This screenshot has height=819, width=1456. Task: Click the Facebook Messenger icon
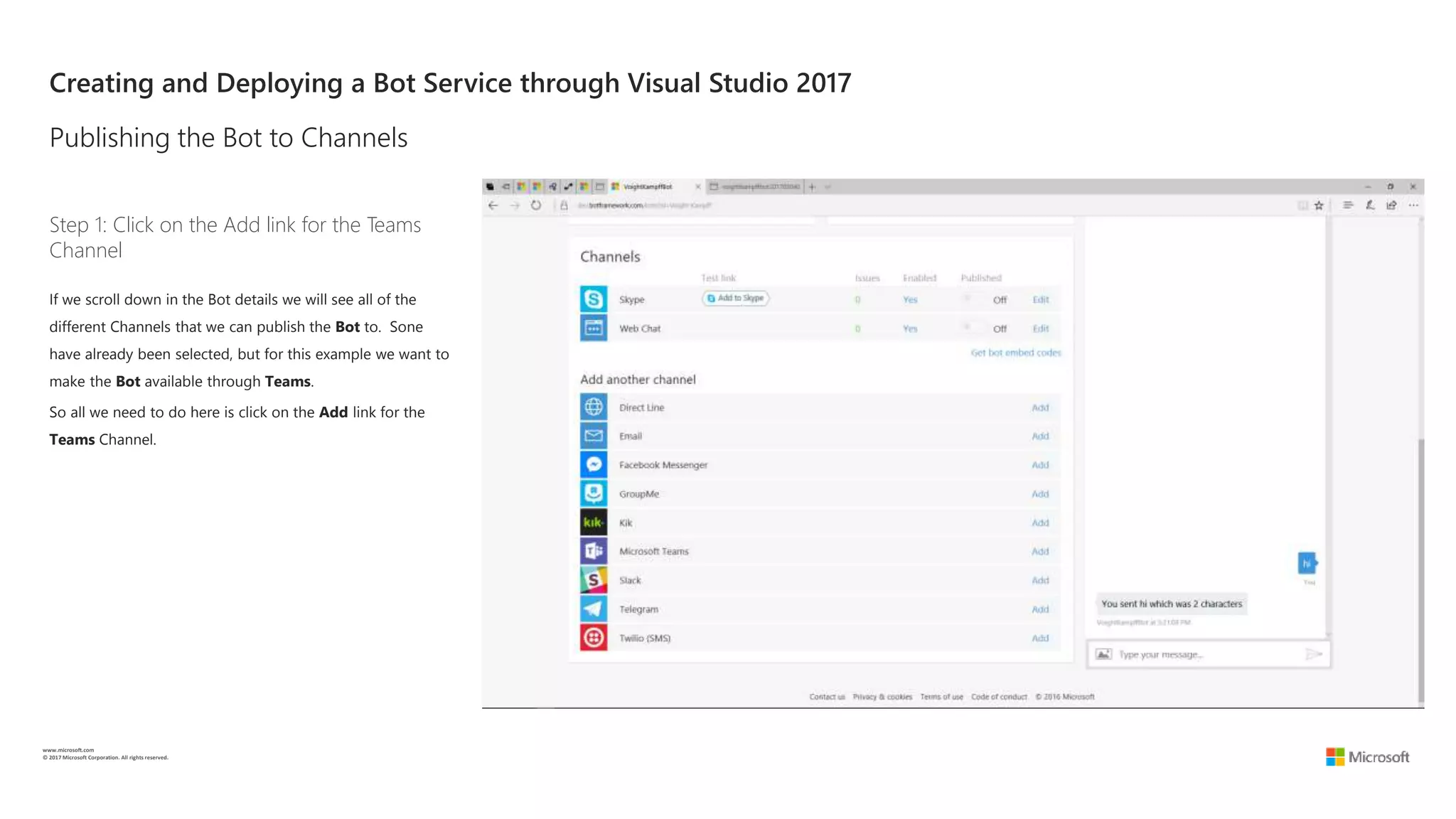[x=594, y=465]
